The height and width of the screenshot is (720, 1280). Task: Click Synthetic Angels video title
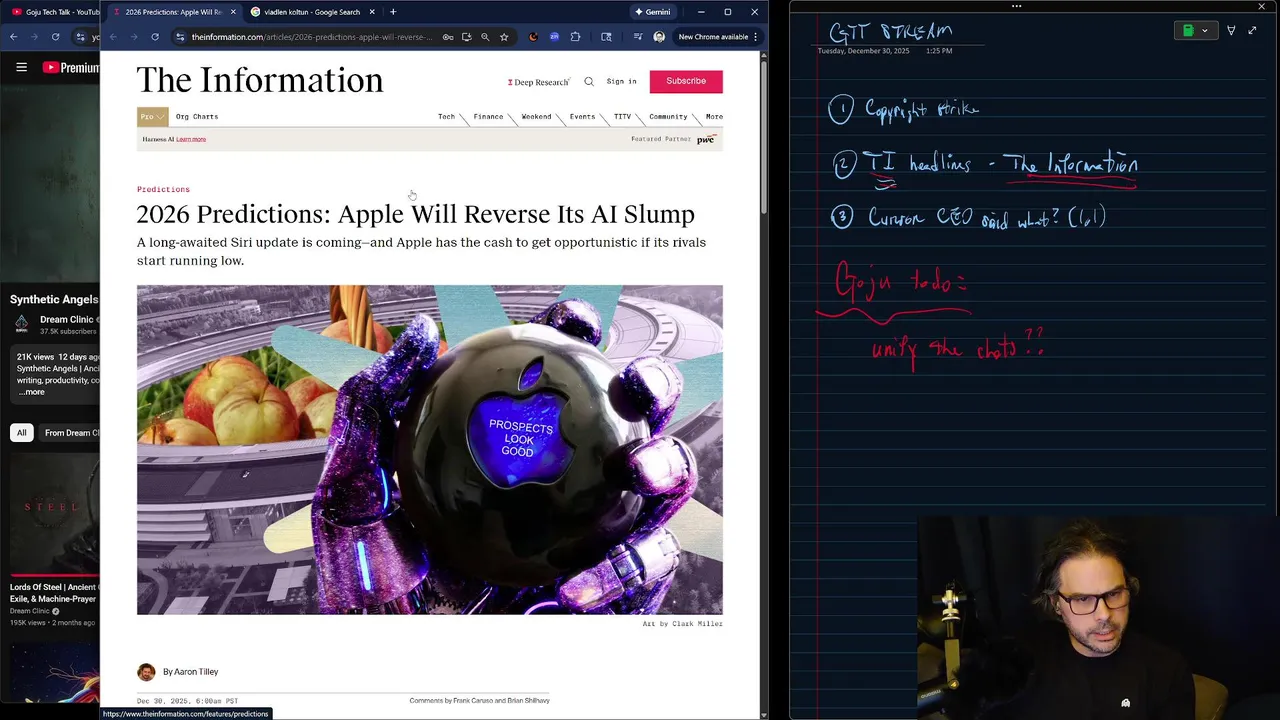[54, 299]
